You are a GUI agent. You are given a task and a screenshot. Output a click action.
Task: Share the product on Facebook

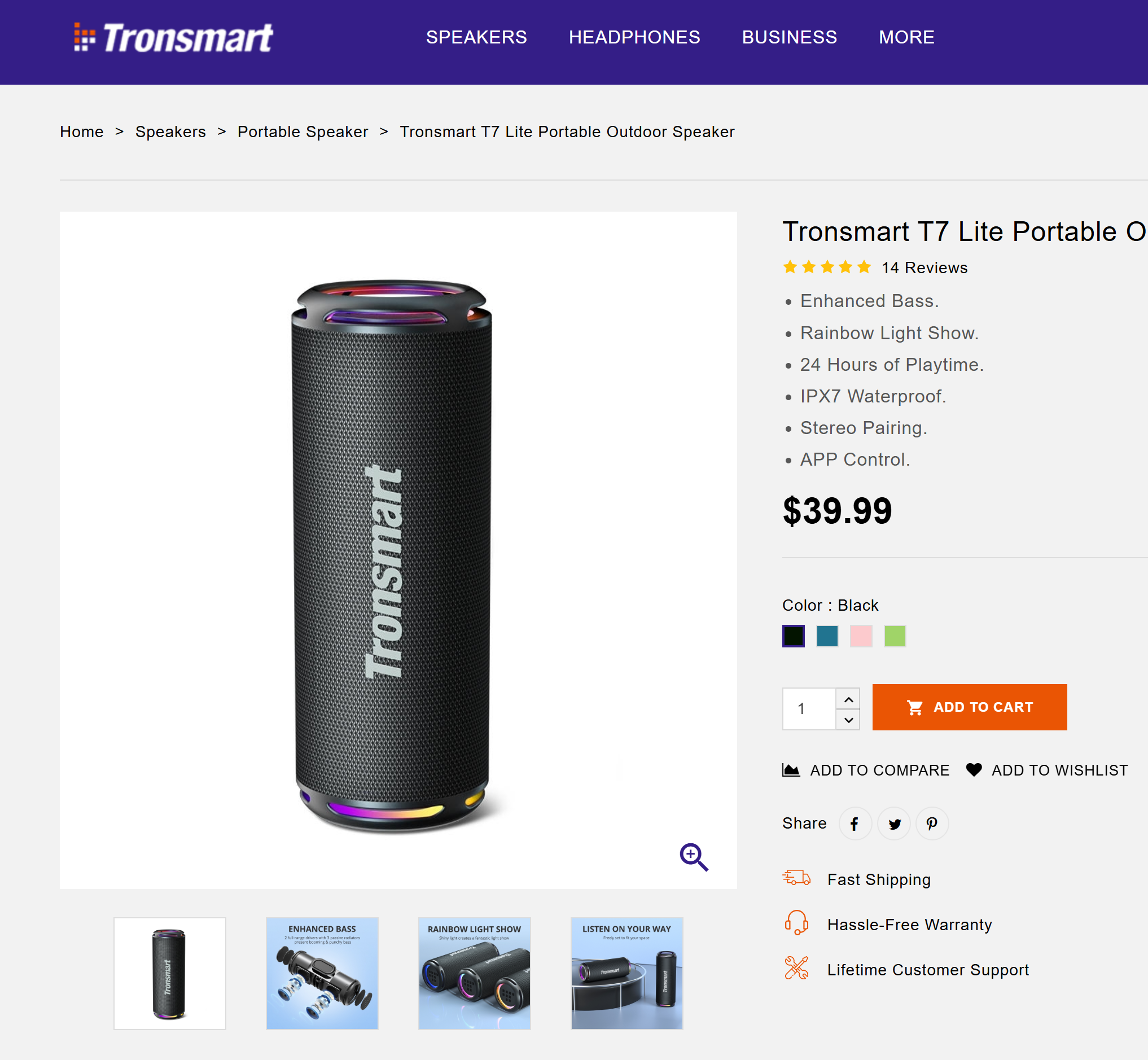(855, 823)
